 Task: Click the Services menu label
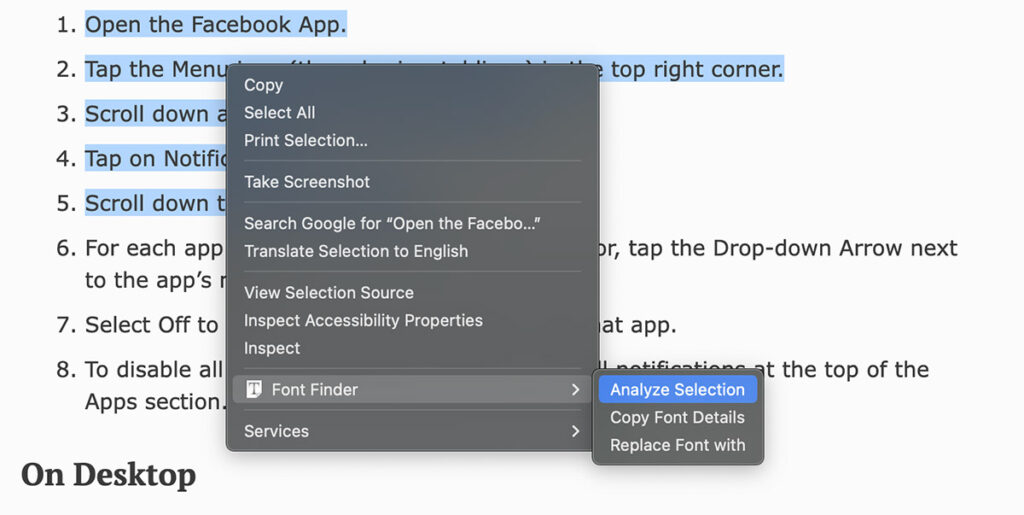tap(276, 432)
